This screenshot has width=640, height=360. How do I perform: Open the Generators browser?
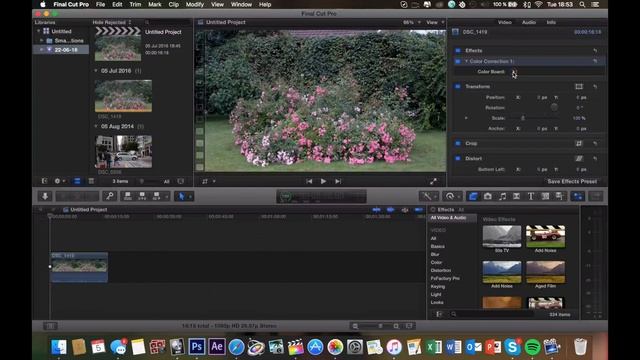[x=545, y=196]
